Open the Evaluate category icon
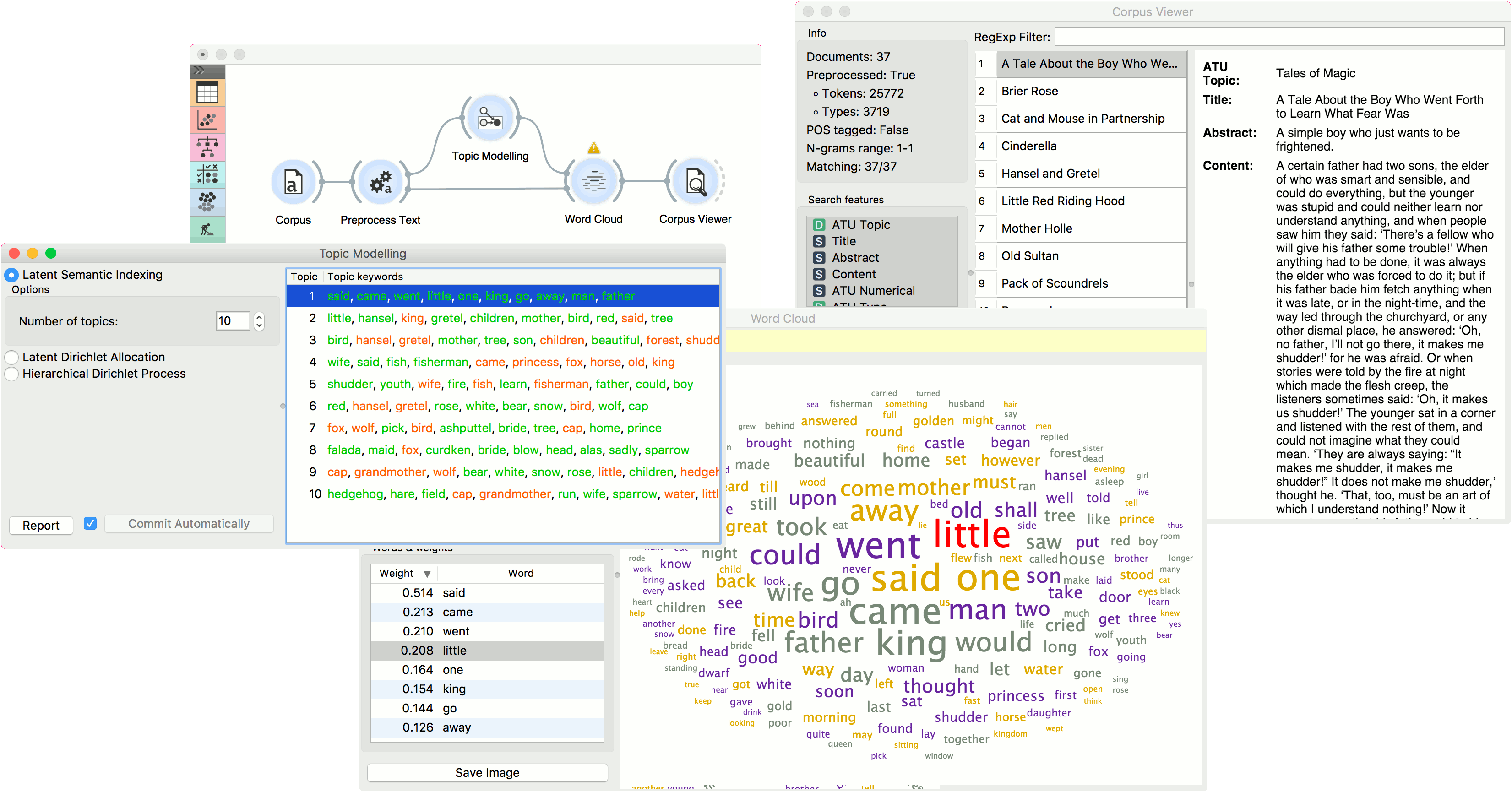The width and height of the screenshot is (1512, 792). [x=207, y=175]
